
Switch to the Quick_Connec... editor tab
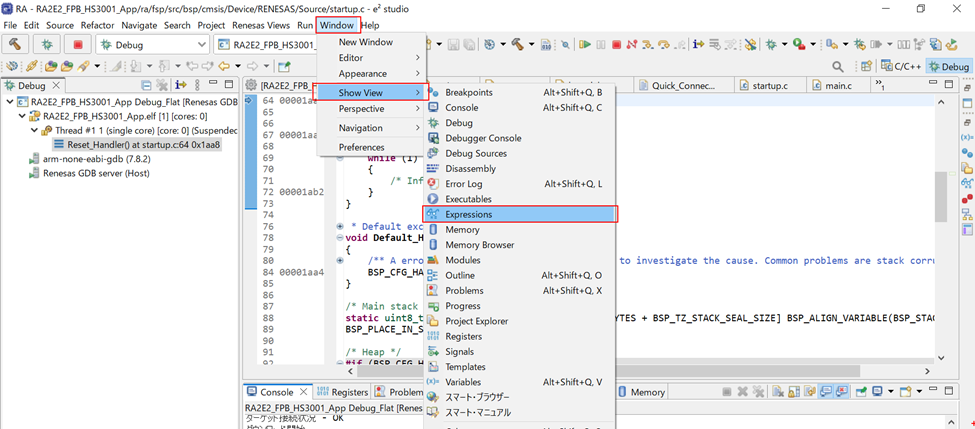tap(684, 86)
